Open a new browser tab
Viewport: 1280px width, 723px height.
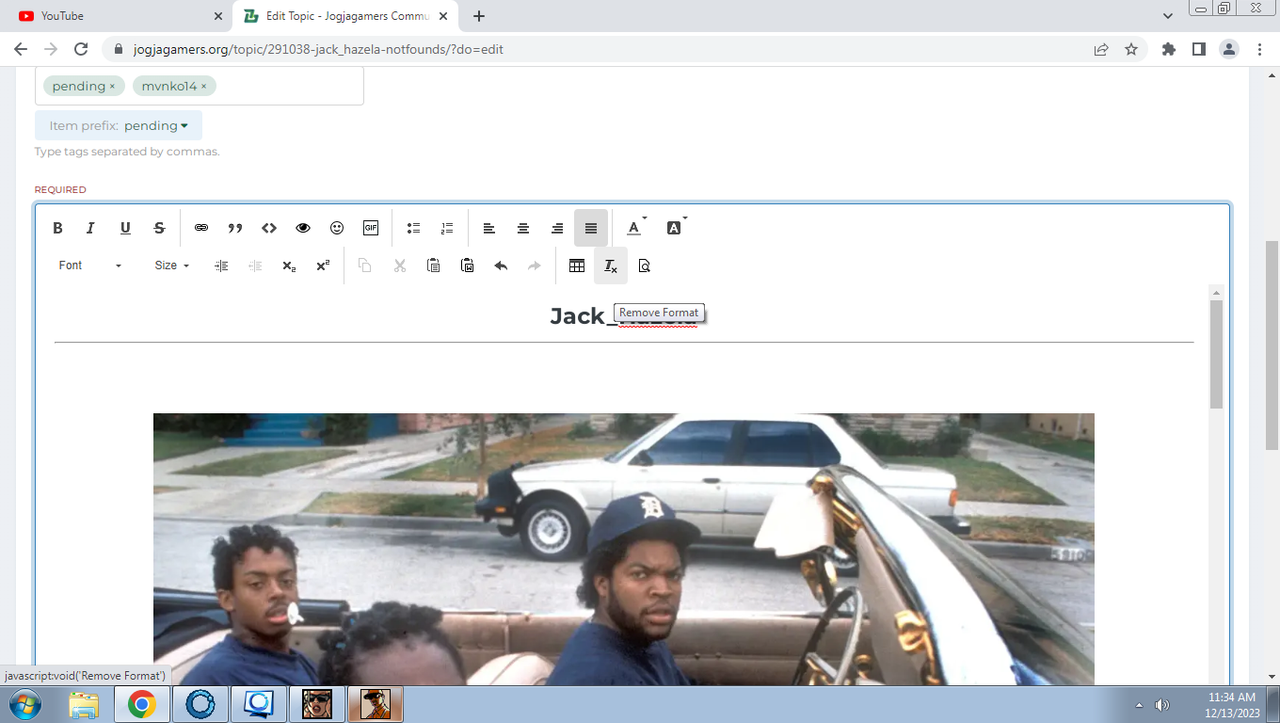(x=479, y=16)
